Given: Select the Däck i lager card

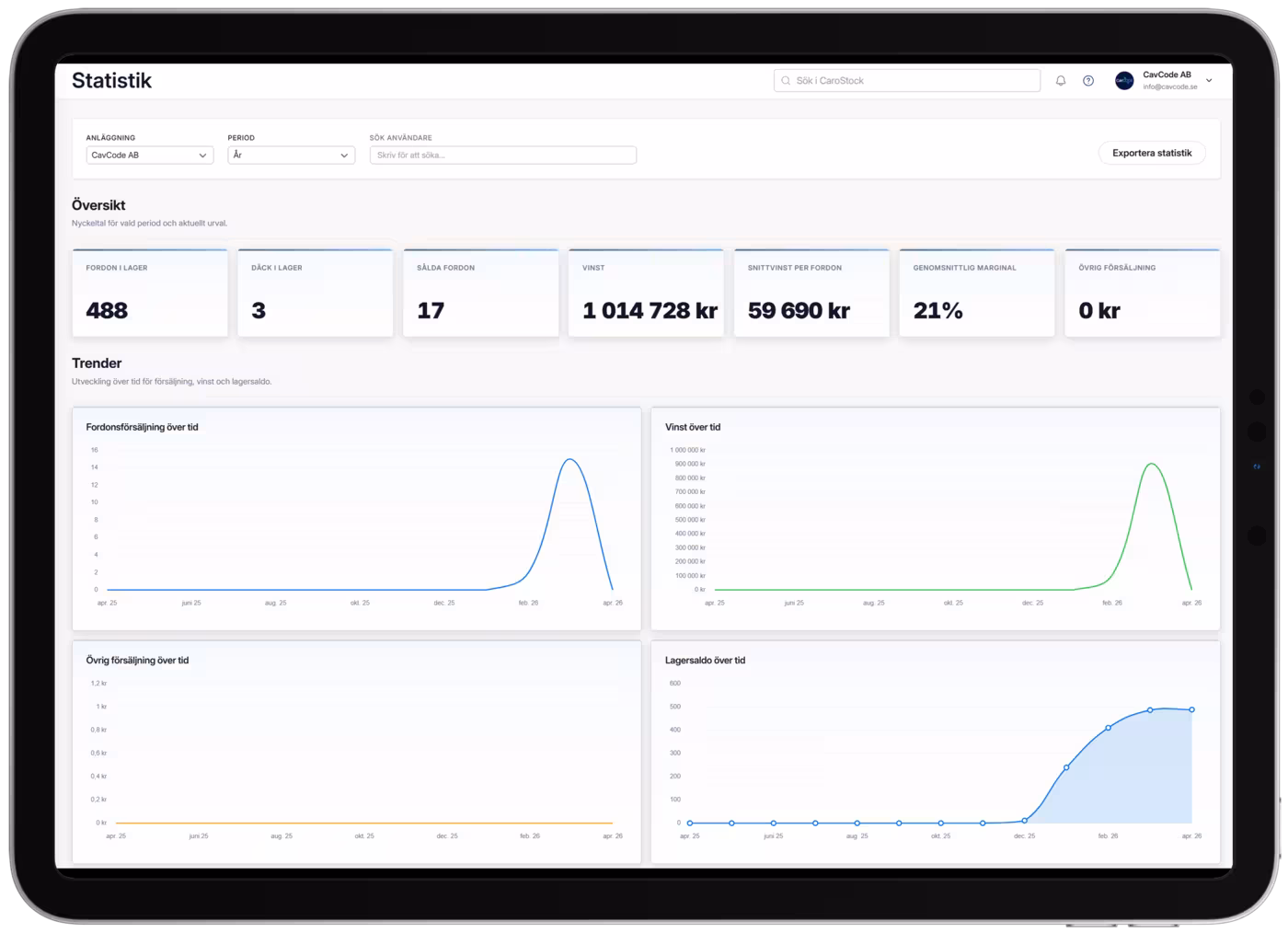Looking at the screenshot, I should click(x=316, y=293).
